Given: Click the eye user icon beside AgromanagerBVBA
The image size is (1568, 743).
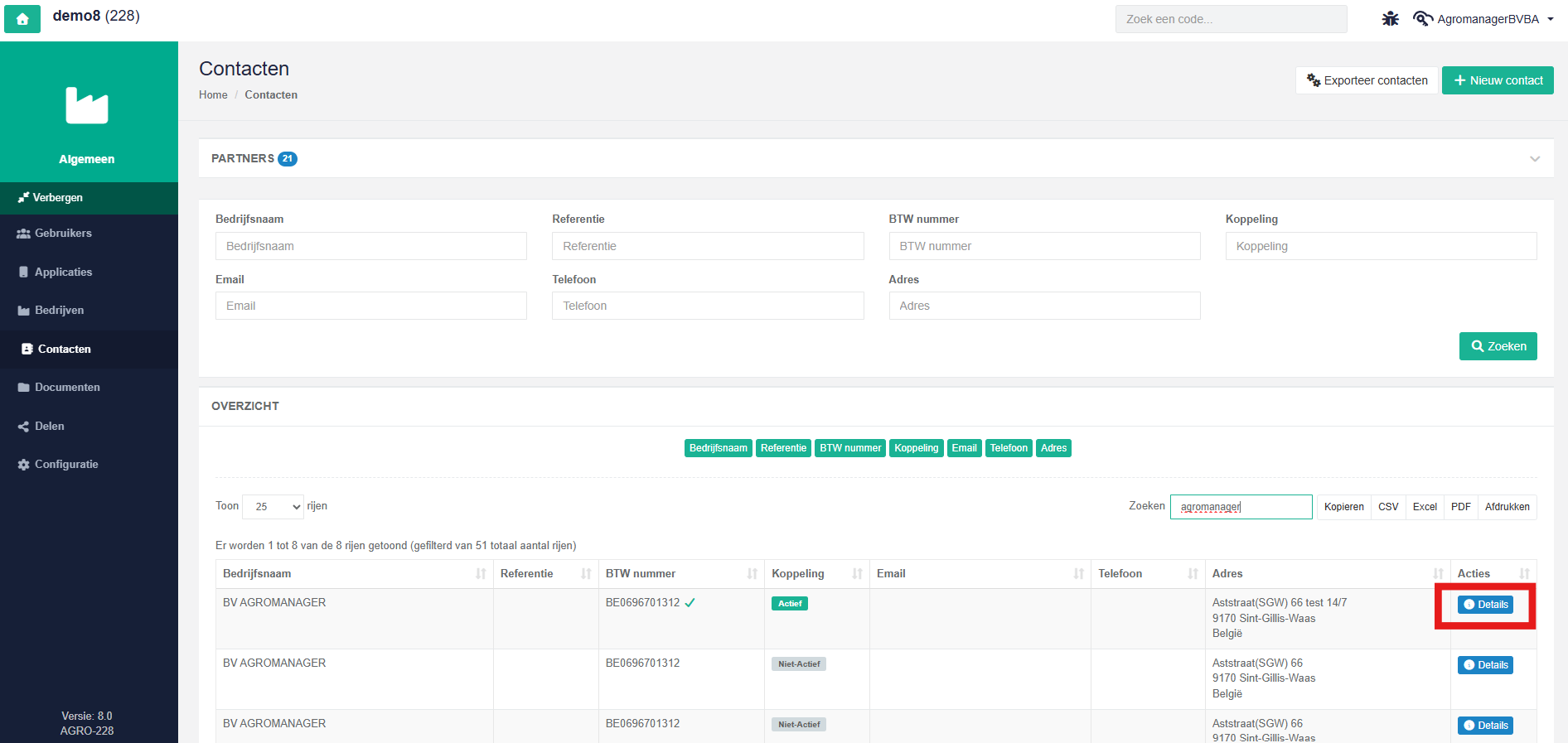Looking at the screenshot, I should click(x=1423, y=18).
